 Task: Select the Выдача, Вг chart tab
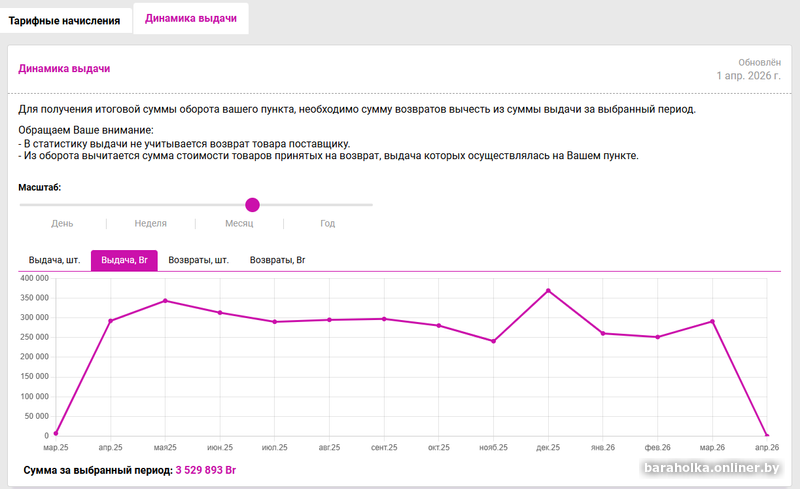(x=124, y=260)
